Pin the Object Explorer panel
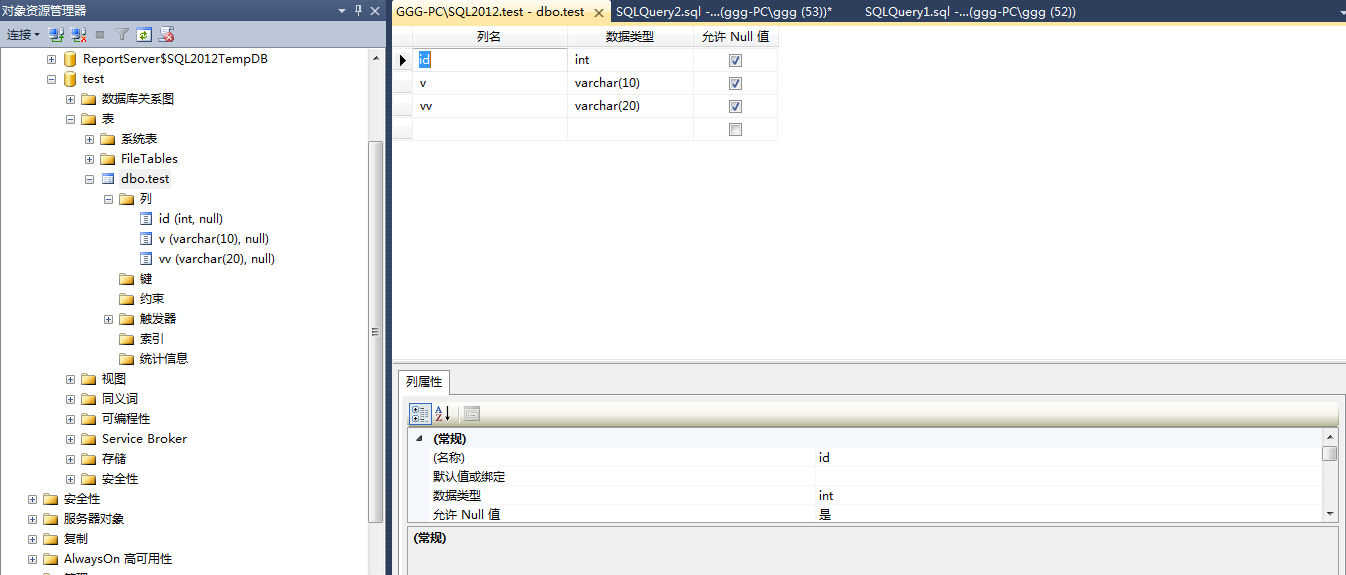The image size is (1346, 575). pos(359,10)
